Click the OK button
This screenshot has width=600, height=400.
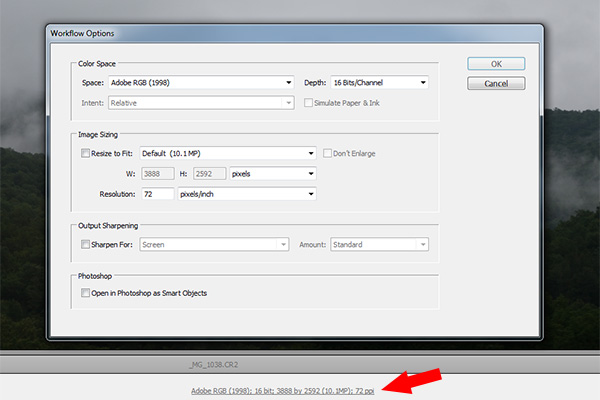[496, 64]
